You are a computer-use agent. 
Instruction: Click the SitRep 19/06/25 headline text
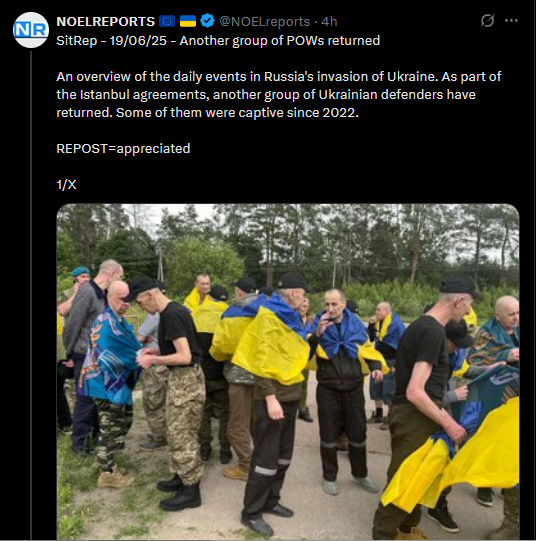(218, 41)
